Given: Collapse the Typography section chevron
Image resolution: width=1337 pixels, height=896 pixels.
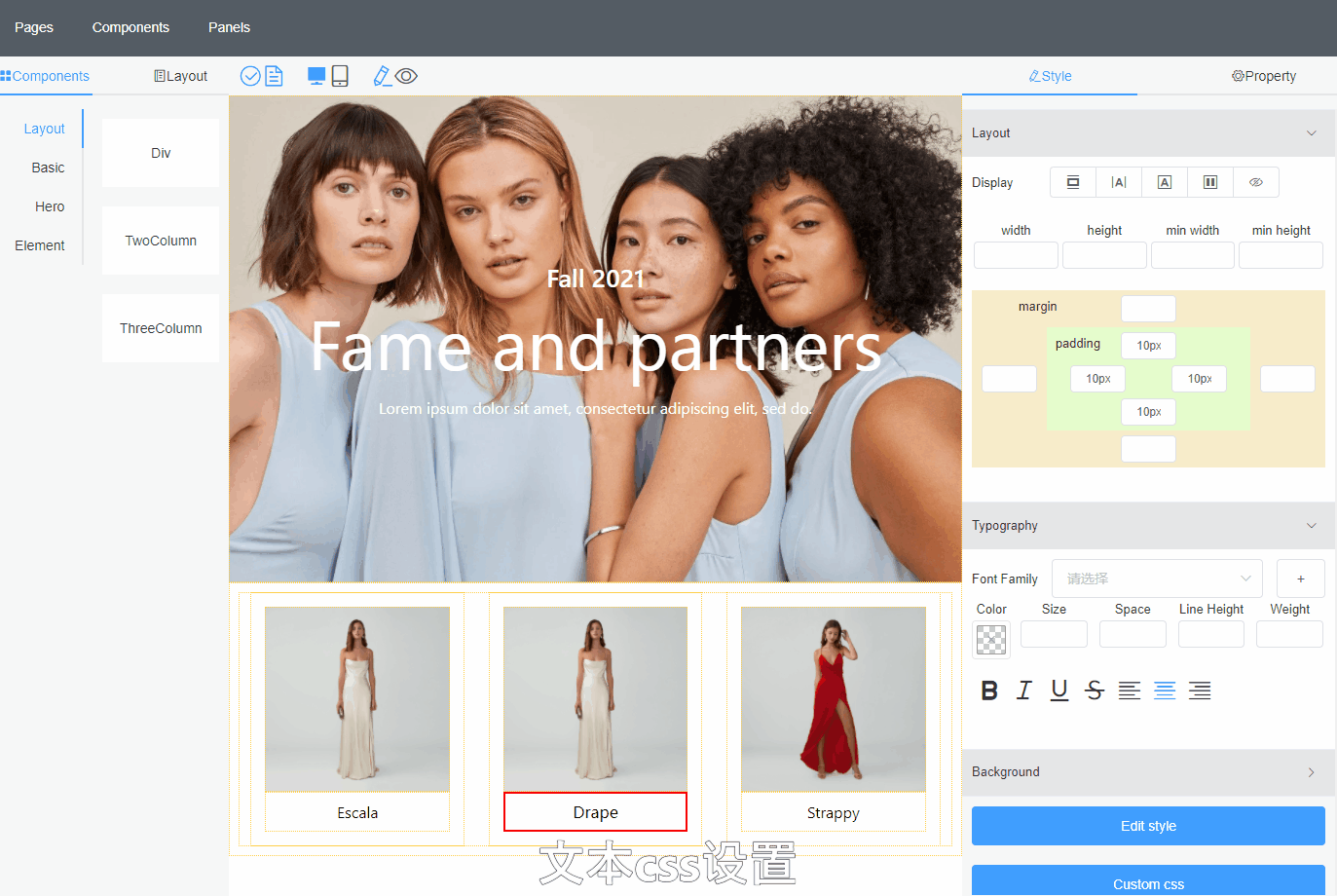Looking at the screenshot, I should [x=1312, y=526].
